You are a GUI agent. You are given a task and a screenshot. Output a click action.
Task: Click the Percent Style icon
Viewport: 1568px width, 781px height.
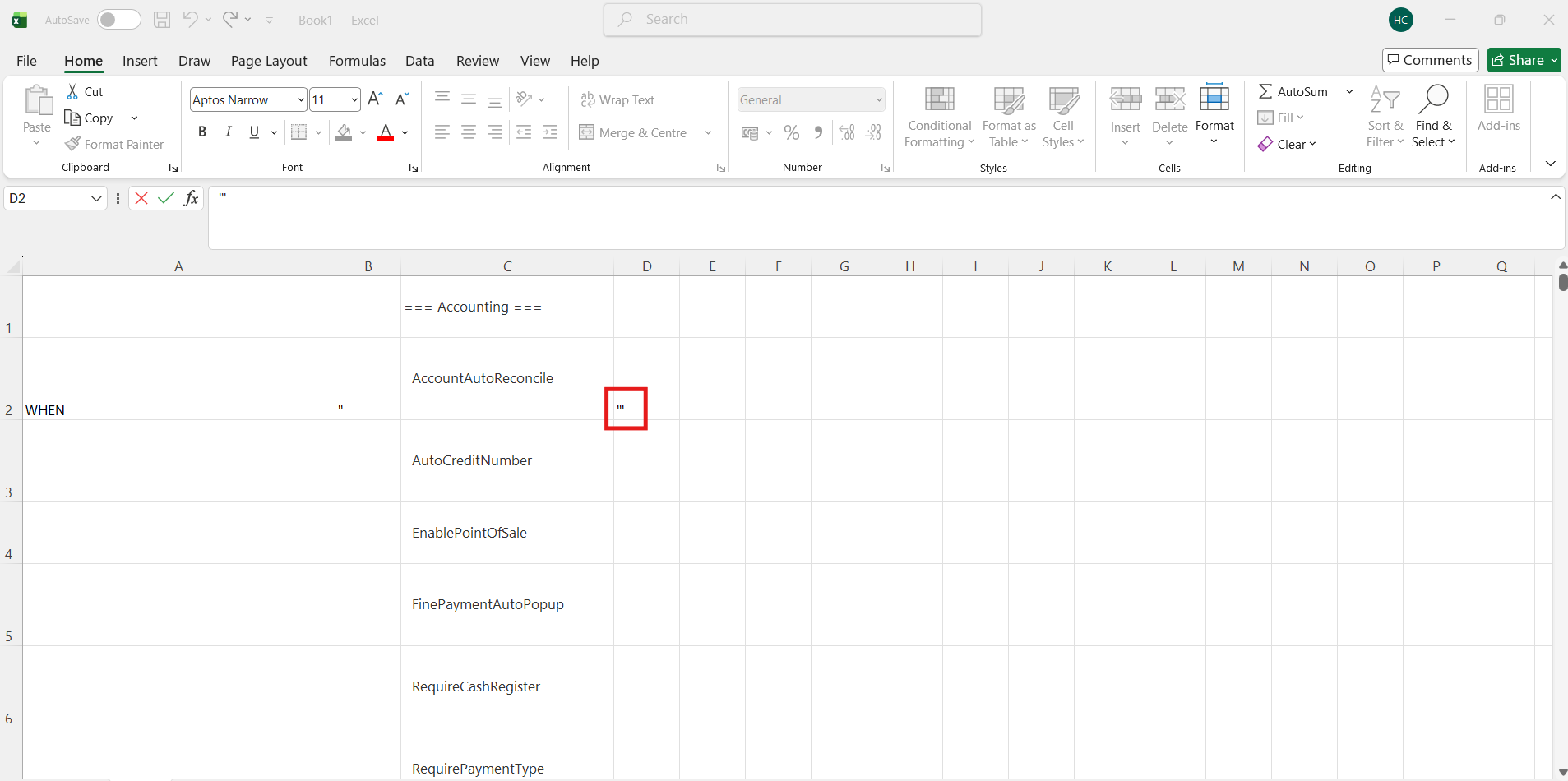(791, 132)
